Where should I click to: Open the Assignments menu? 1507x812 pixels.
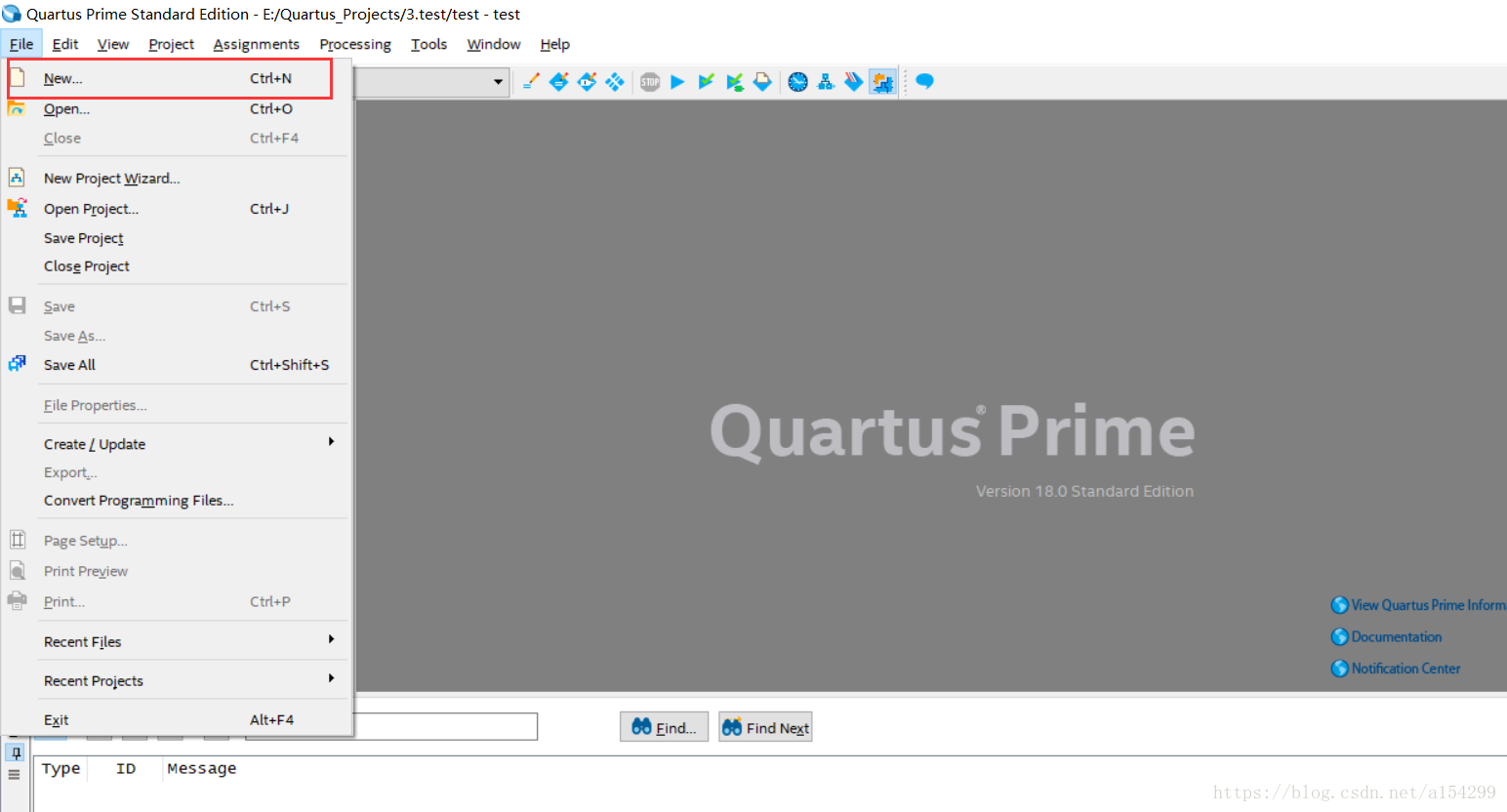pyautogui.click(x=257, y=44)
